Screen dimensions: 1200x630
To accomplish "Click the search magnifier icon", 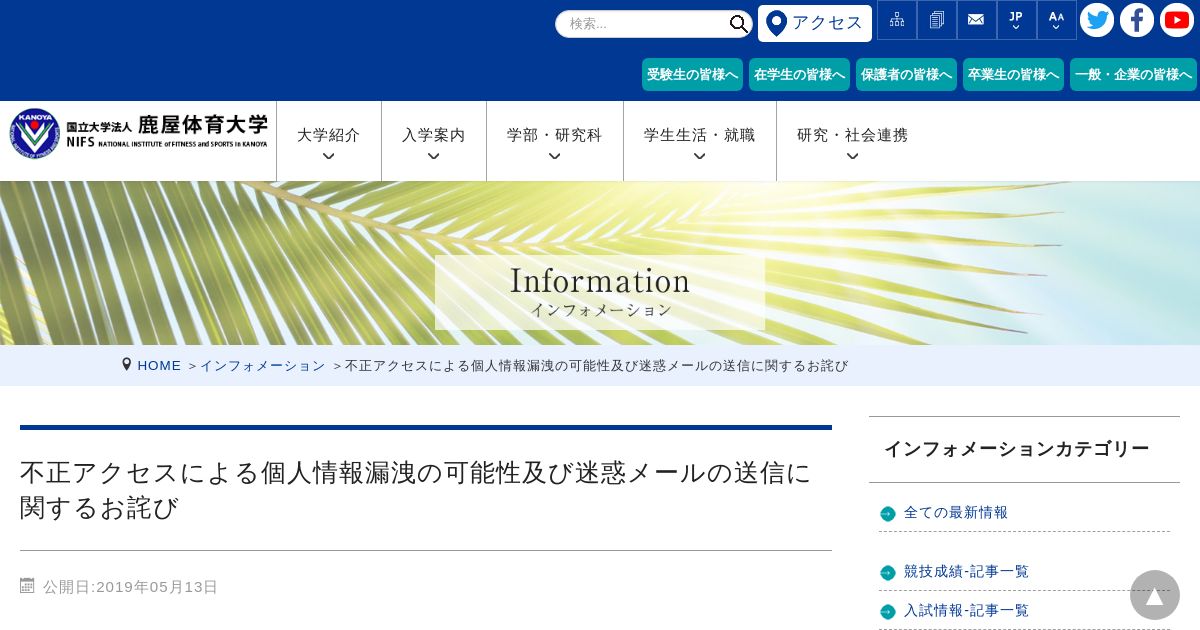I will pos(739,24).
